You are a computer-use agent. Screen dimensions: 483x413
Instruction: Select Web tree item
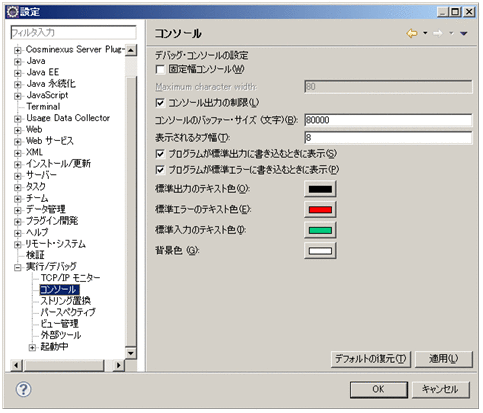click(34, 129)
